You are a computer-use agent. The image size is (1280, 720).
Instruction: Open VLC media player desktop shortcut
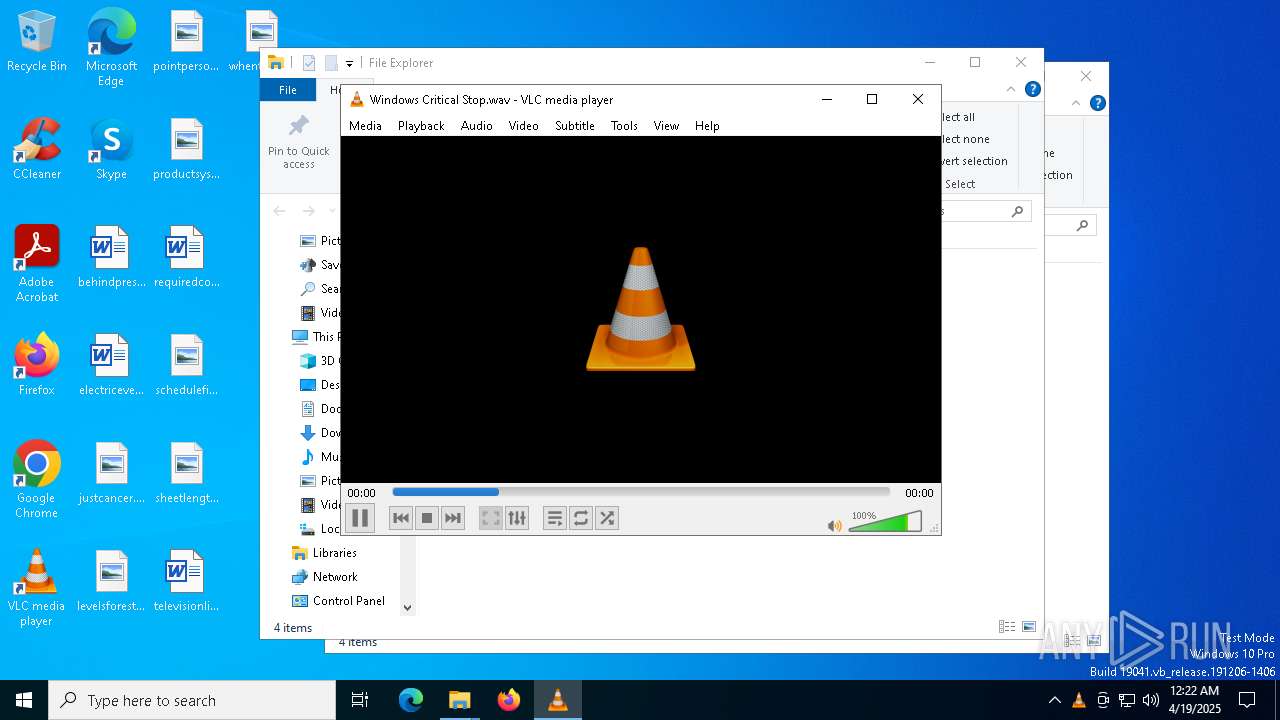[37, 588]
